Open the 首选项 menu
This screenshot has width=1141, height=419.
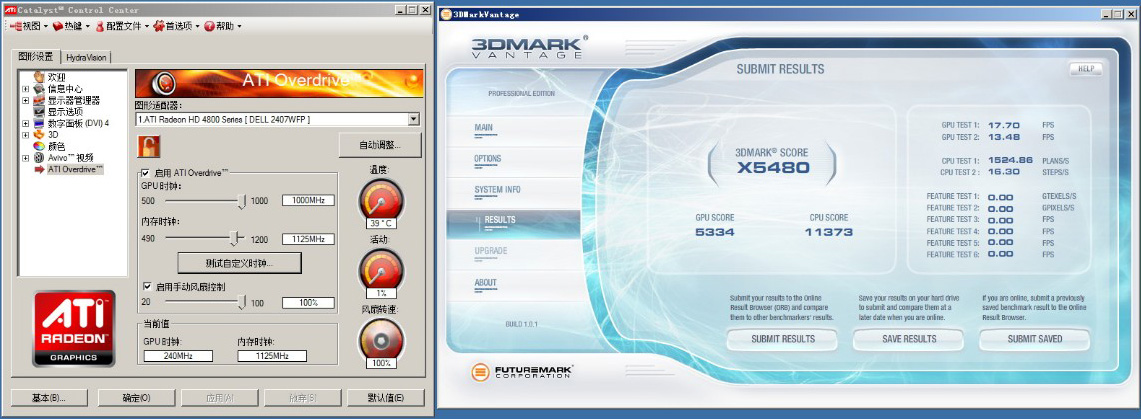tap(175, 26)
